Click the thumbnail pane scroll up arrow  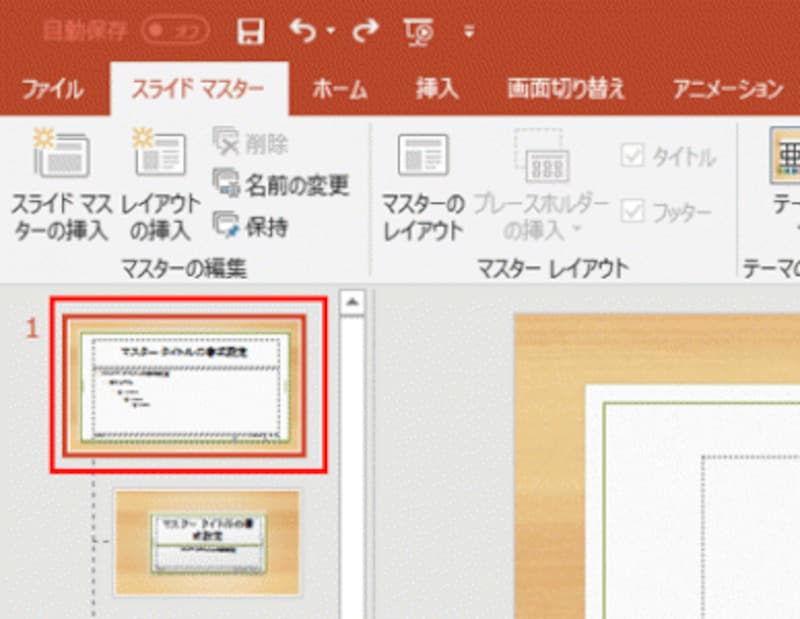click(352, 302)
